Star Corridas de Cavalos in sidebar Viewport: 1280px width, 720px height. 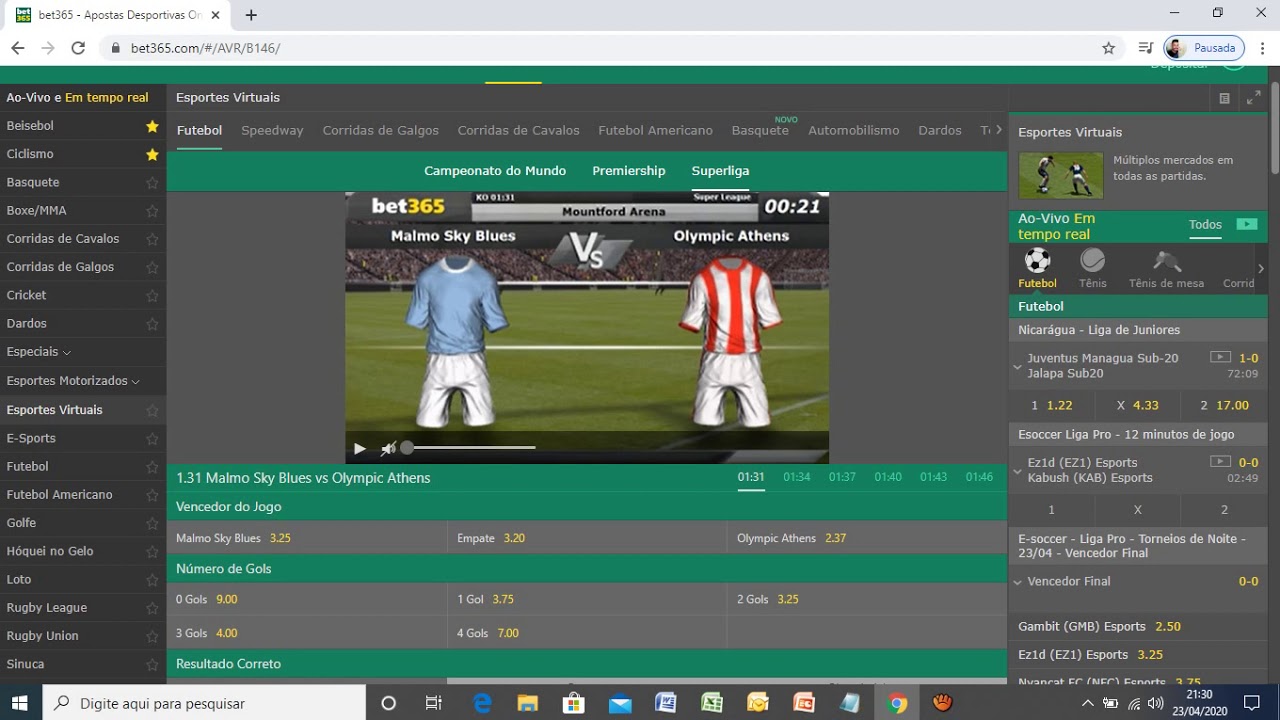152,239
